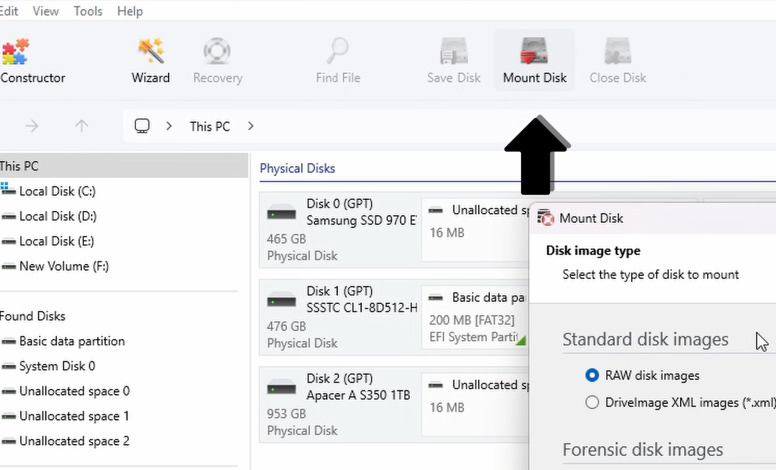Select Unallocated space 0 in tree
The height and width of the screenshot is (470, 776).
point(74,391)
